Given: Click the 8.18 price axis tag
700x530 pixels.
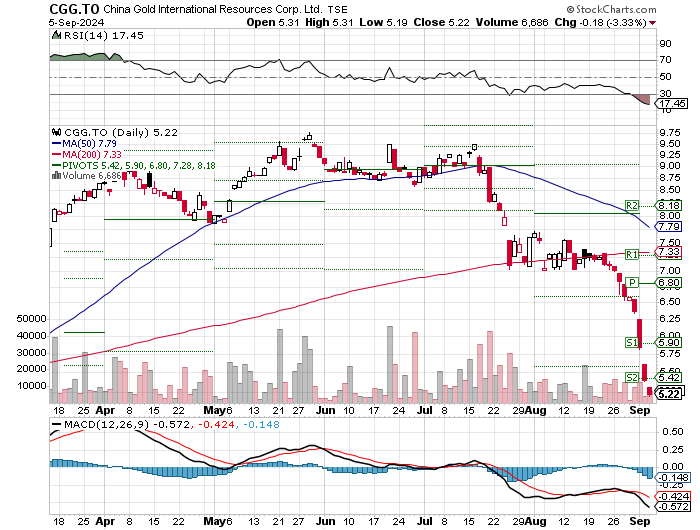Looking at the screenshot, I should [668, 205].
